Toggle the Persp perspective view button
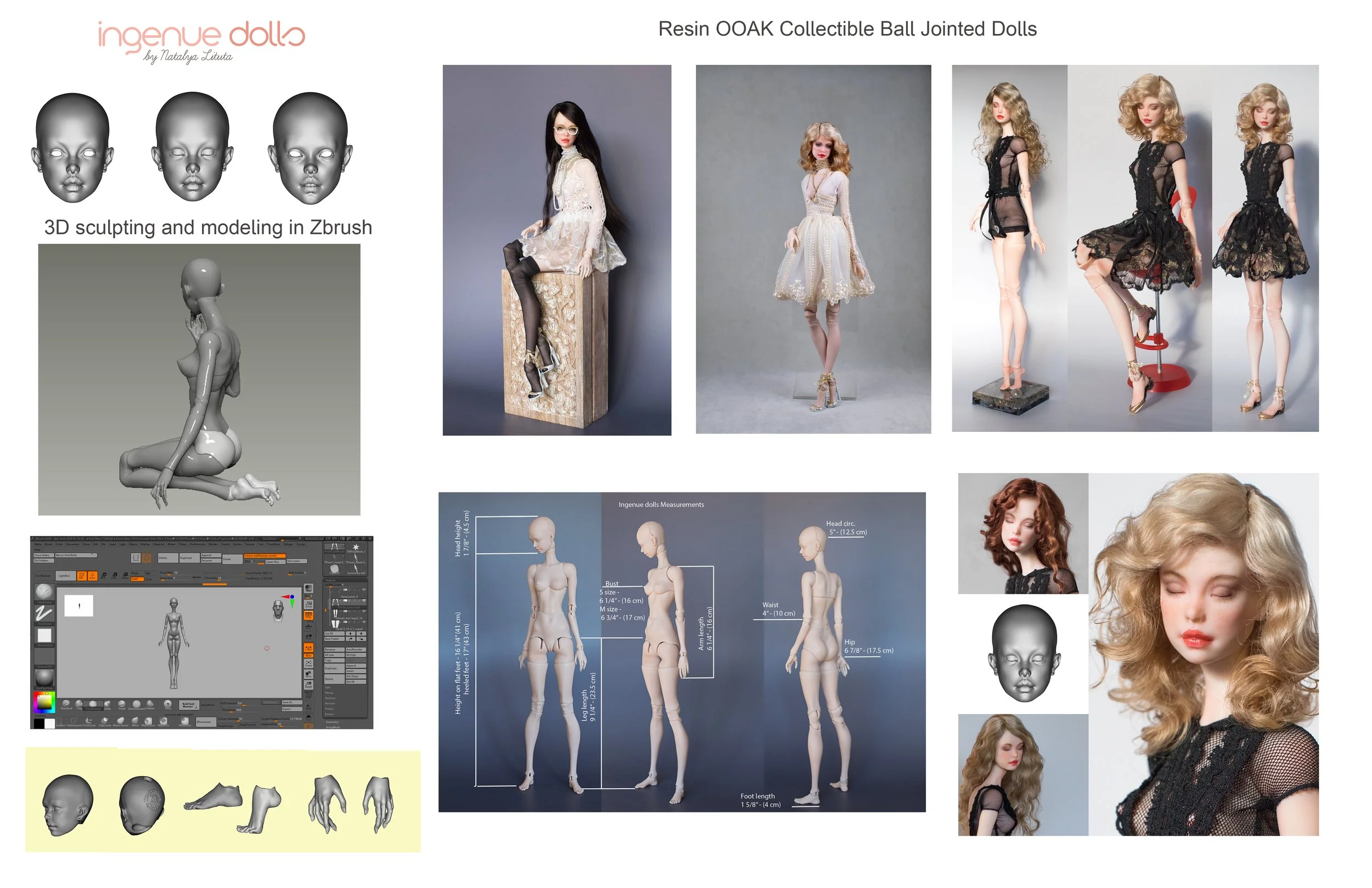The image size is (1372, 888). pos(309,616)
